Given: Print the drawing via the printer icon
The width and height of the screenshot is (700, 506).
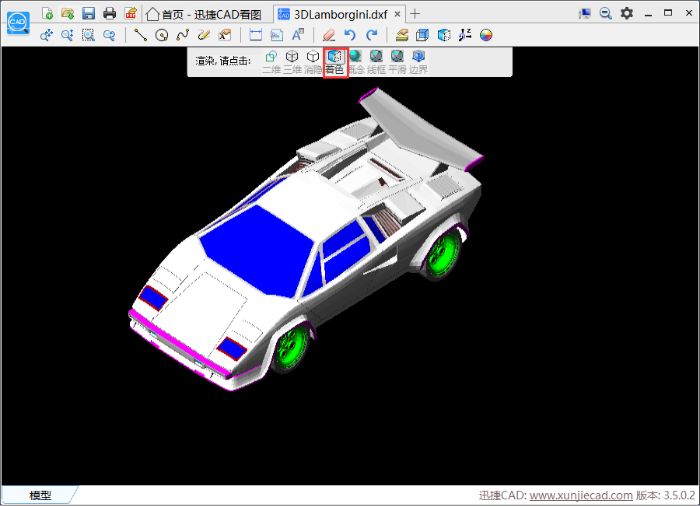Looking at the screenshot, I should 109,13.
